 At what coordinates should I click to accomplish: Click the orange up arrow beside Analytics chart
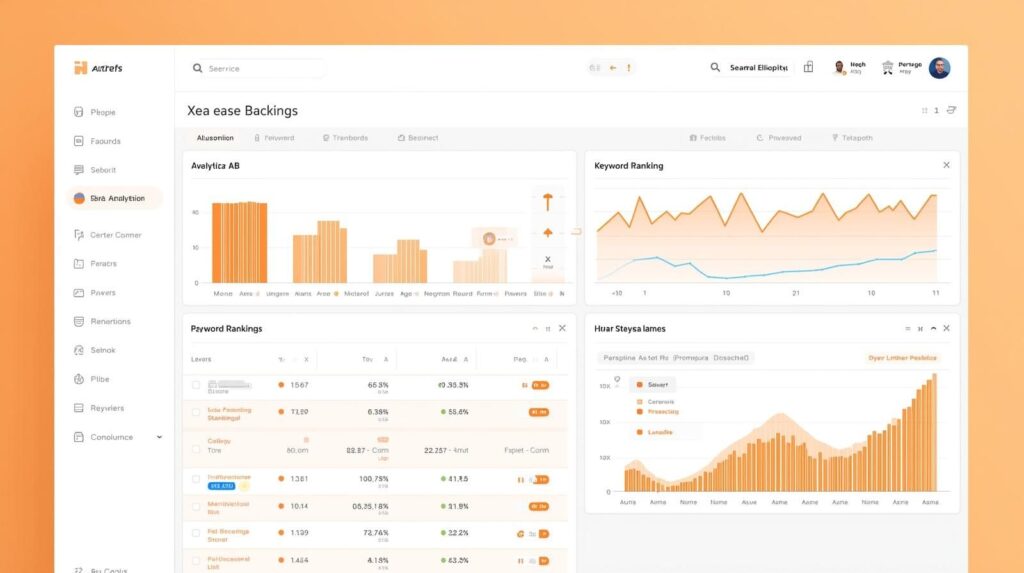click(x=547, y=201)
